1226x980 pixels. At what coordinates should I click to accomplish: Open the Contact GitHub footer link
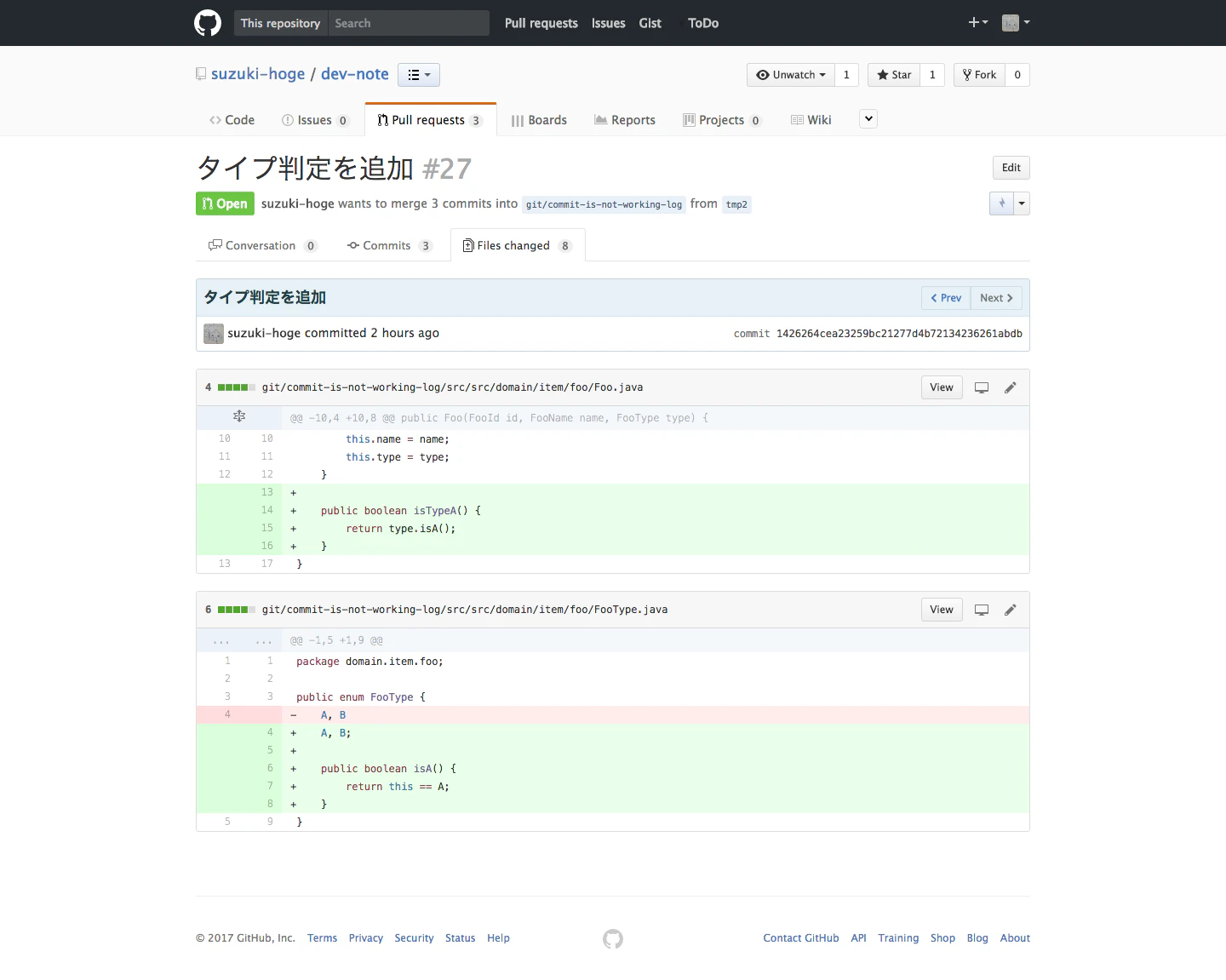(801, 938)
